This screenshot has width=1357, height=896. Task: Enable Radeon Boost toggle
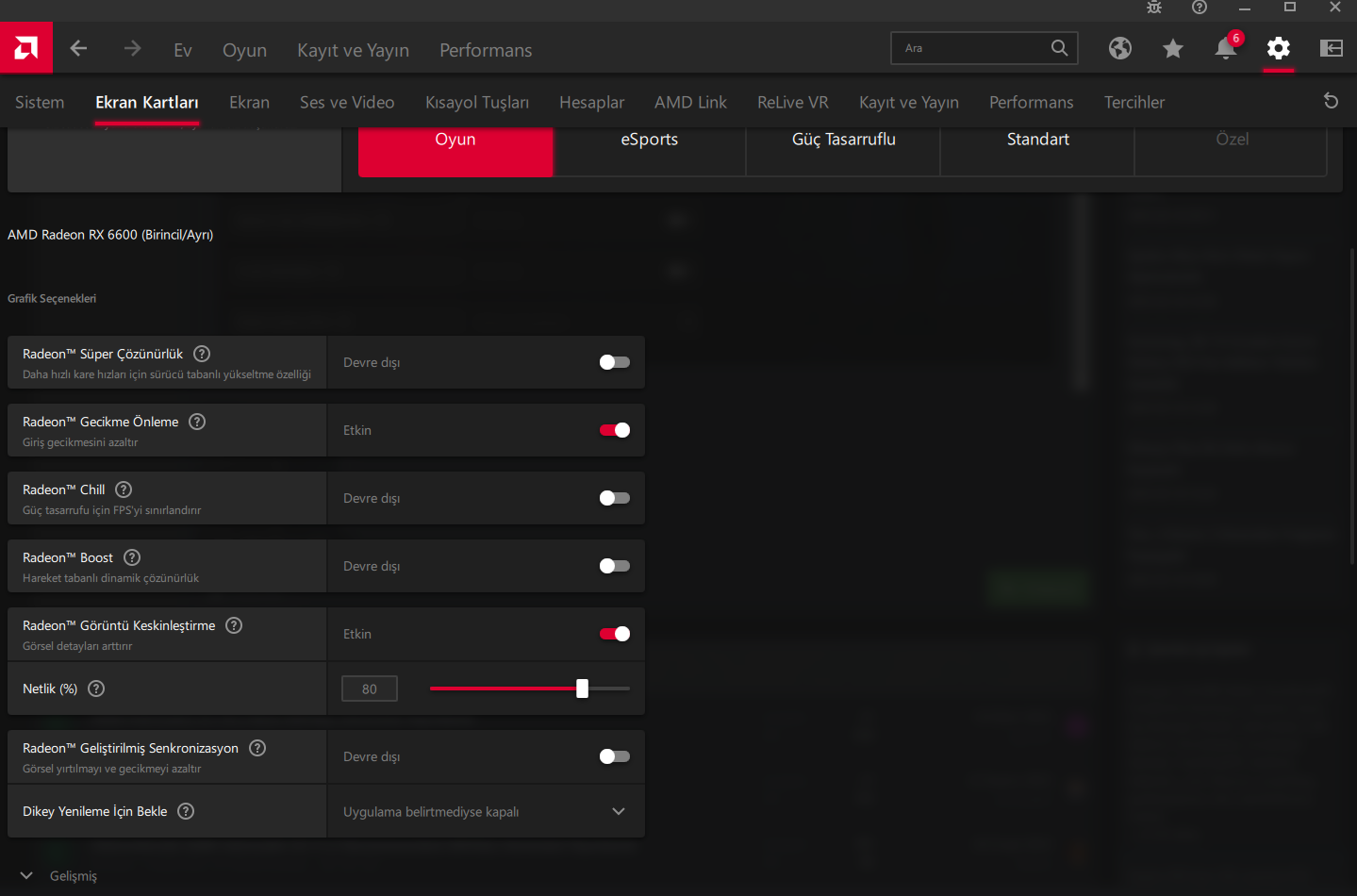click(x=615, y=566)
